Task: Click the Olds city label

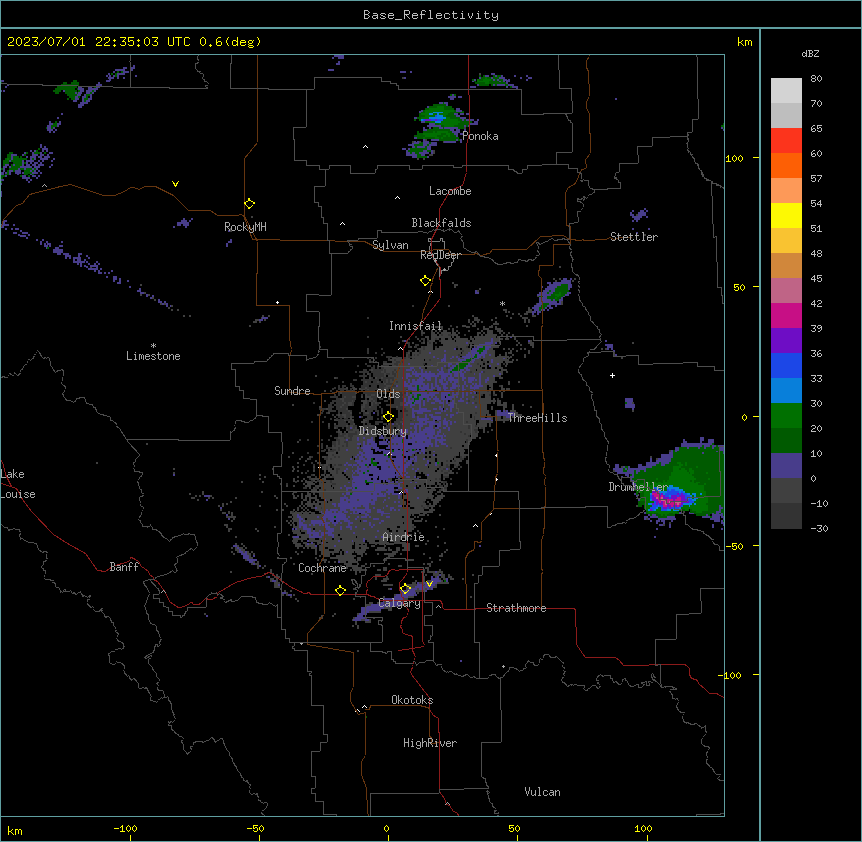Action: [x=388, y=394]
